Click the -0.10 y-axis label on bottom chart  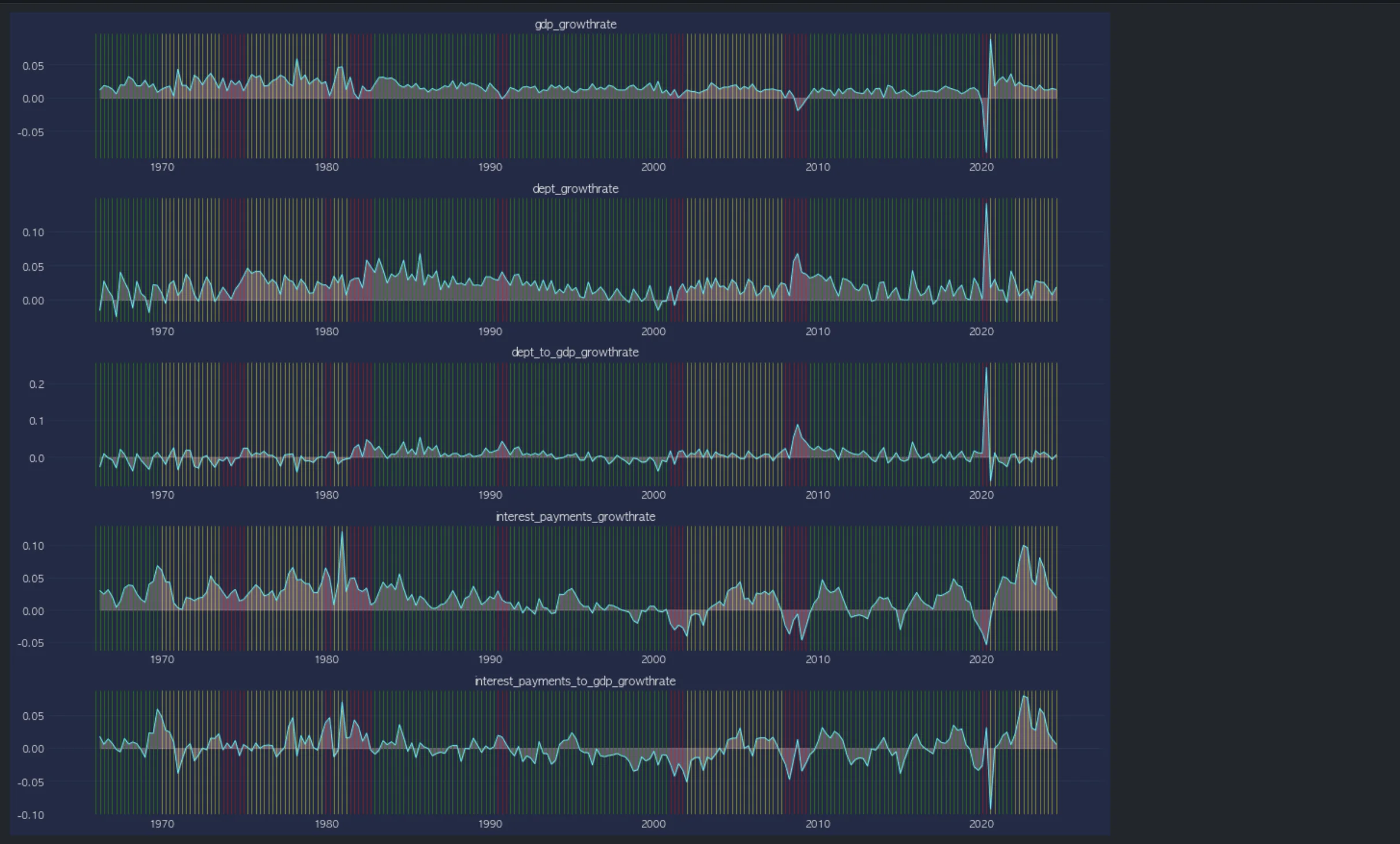(x=31, y=815)
